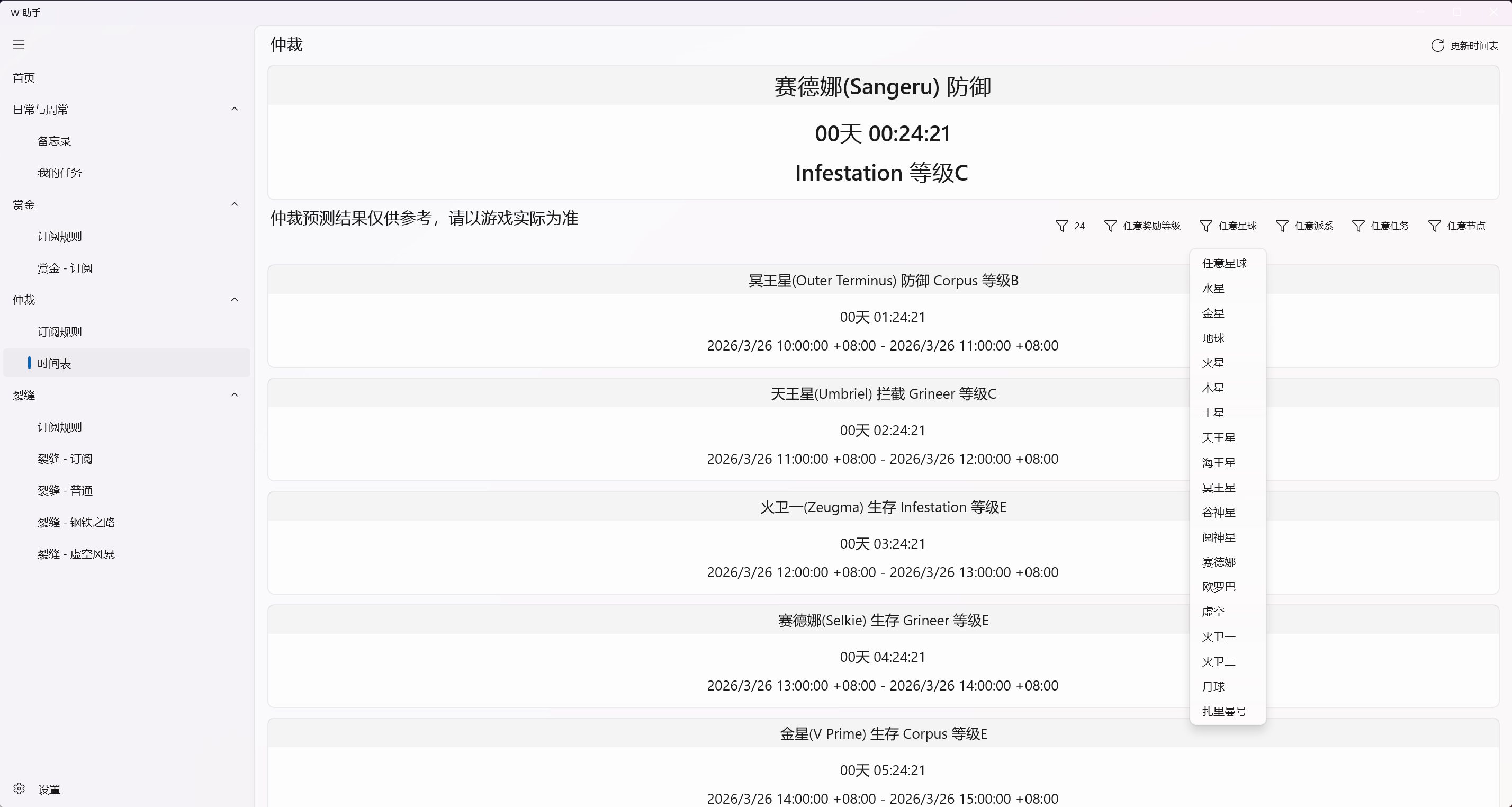This screenshot has width=1512, height=807.
Task: Click the funnel icon for filter 24
Action: point(1061,226)
